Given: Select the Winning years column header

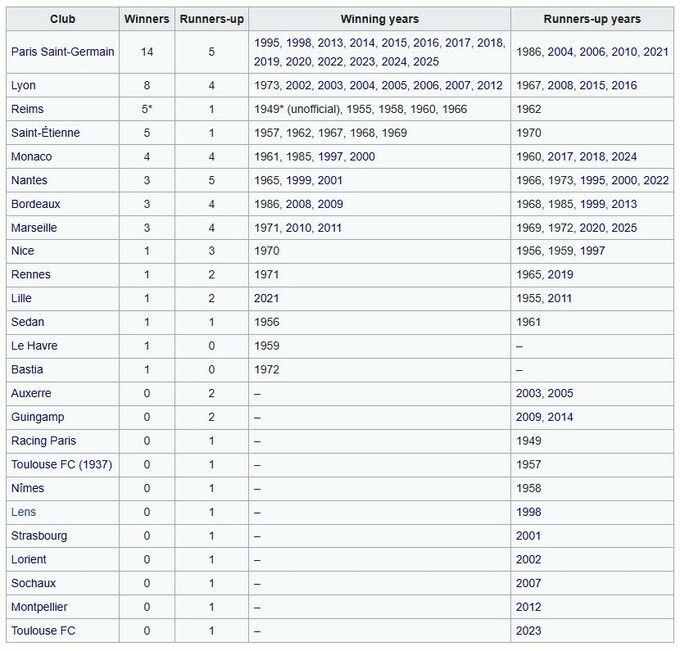Looking at the screenshot, I should (379, 19).
